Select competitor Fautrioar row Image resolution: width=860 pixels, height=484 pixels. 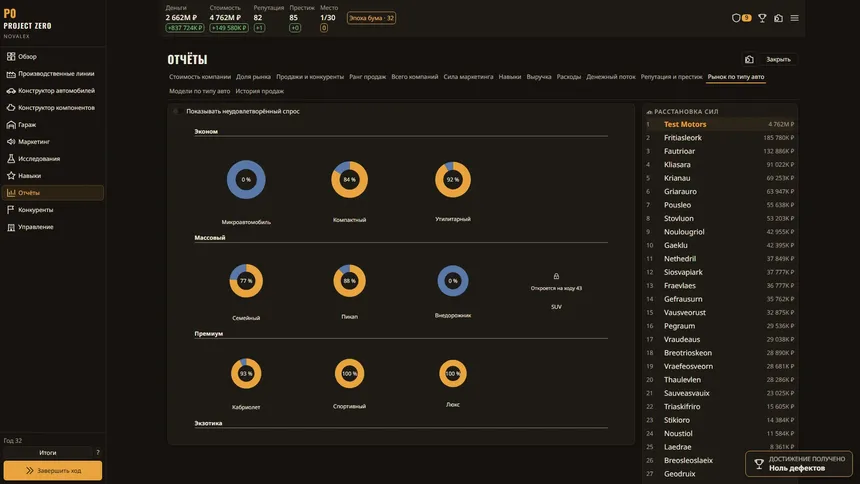[x=720, y=151]
